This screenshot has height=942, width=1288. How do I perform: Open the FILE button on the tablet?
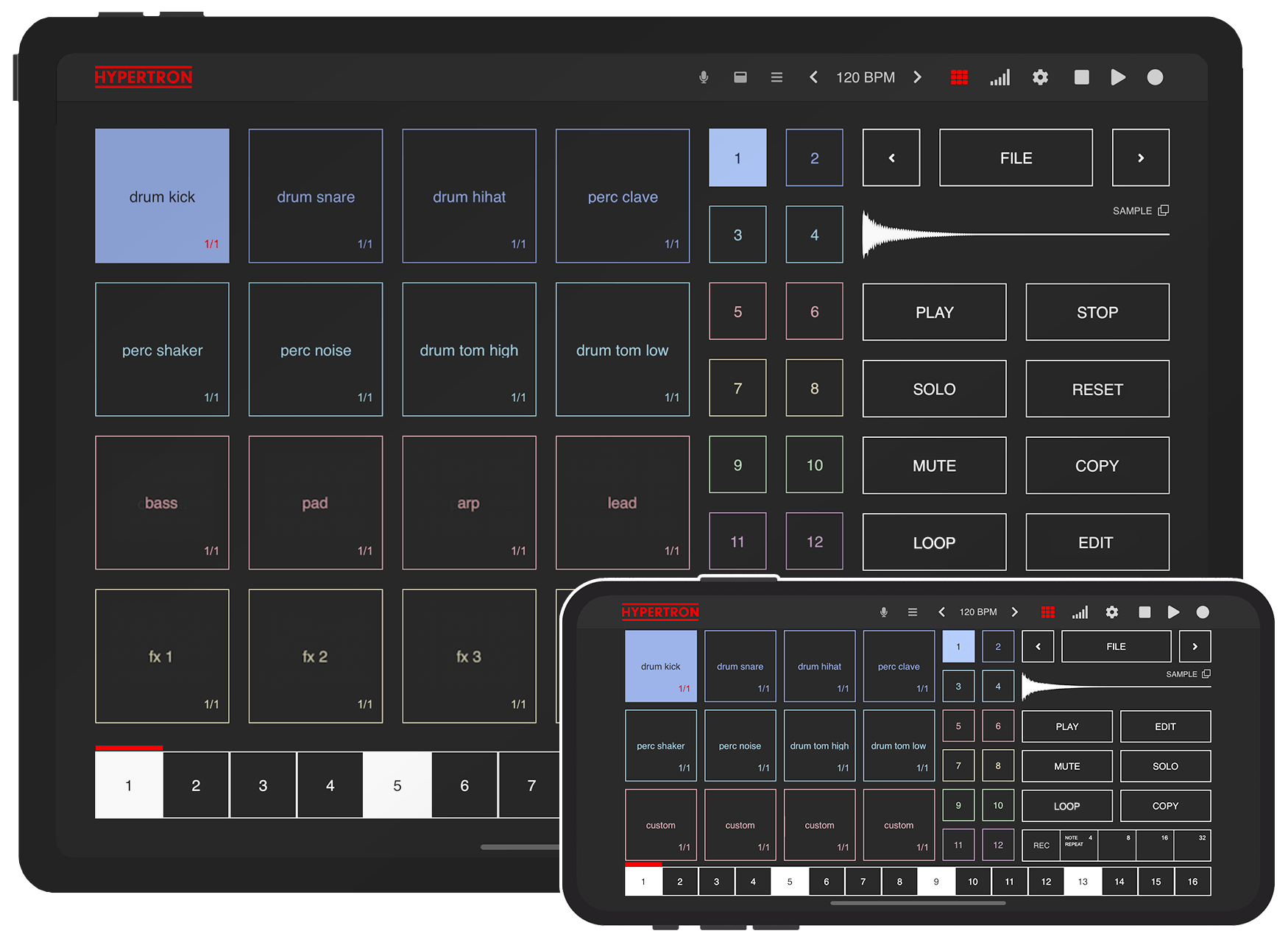click(x=1016, y=157)
